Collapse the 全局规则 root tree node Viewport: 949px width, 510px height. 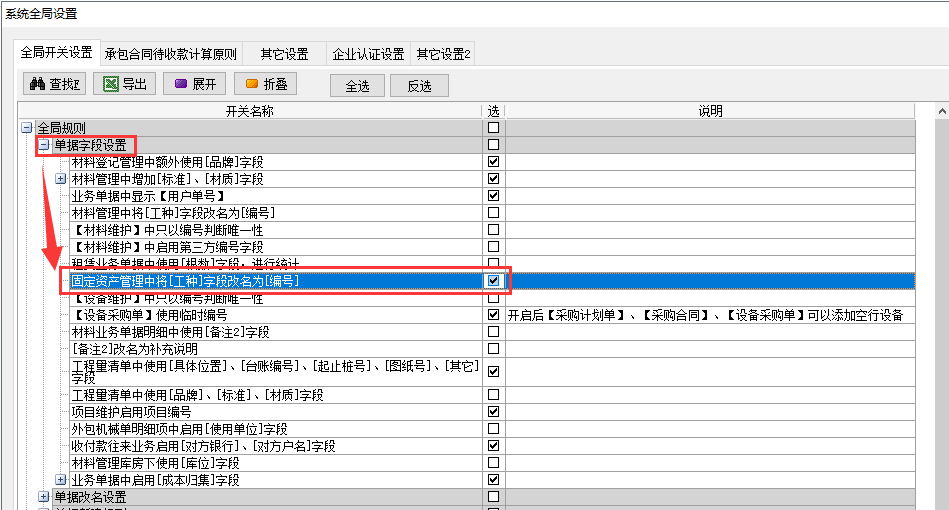tap(27, 129)
